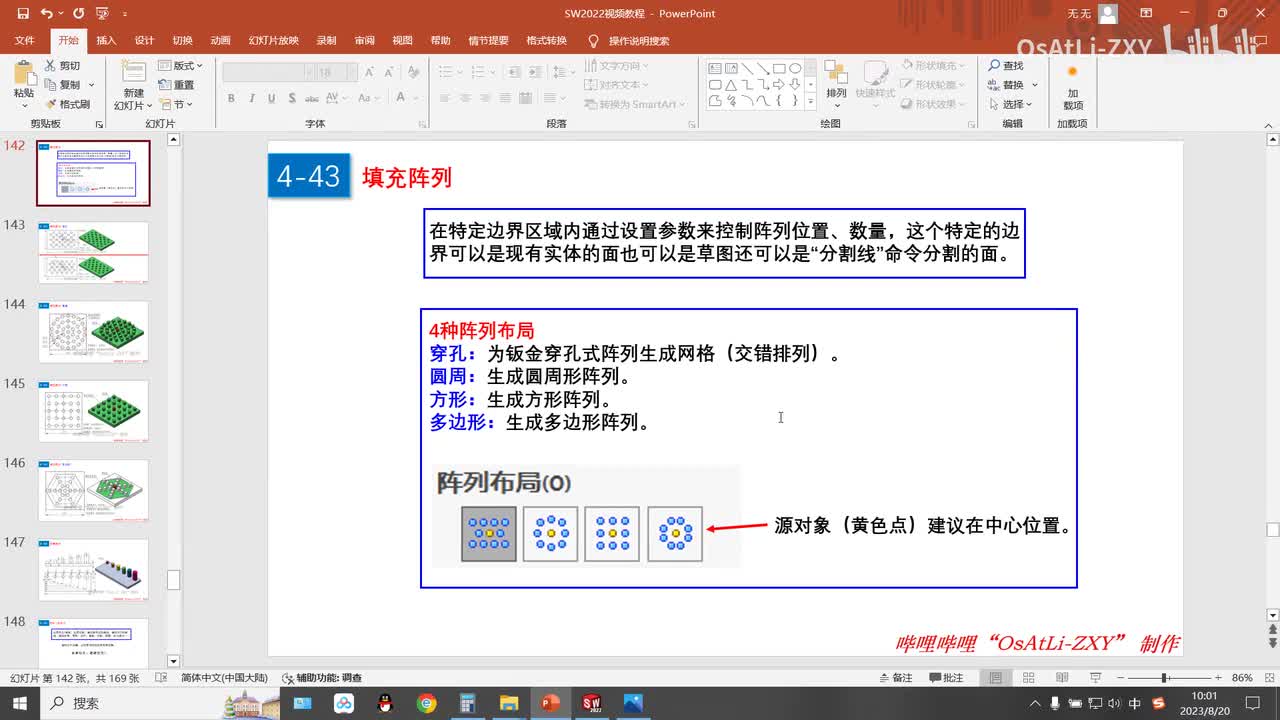Select the straight line shape in gallery
The height and width of the screenshot is (720, 1280).
click(747, 69)
